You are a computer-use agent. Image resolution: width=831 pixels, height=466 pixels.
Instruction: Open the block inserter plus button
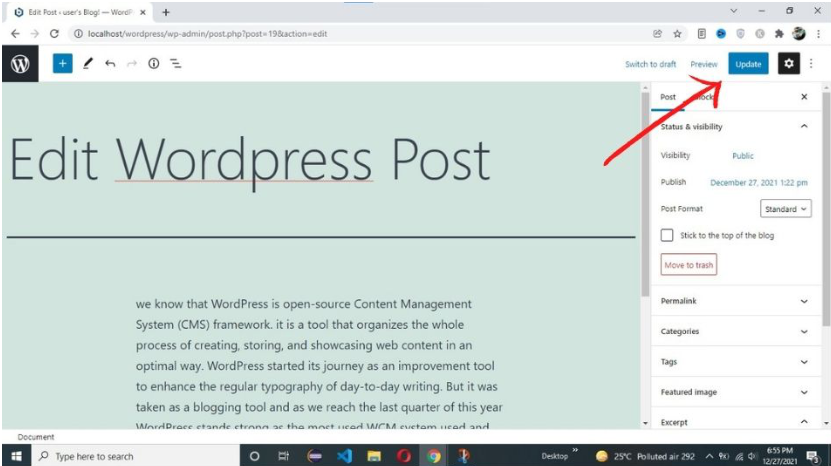[x=63, y=64]
